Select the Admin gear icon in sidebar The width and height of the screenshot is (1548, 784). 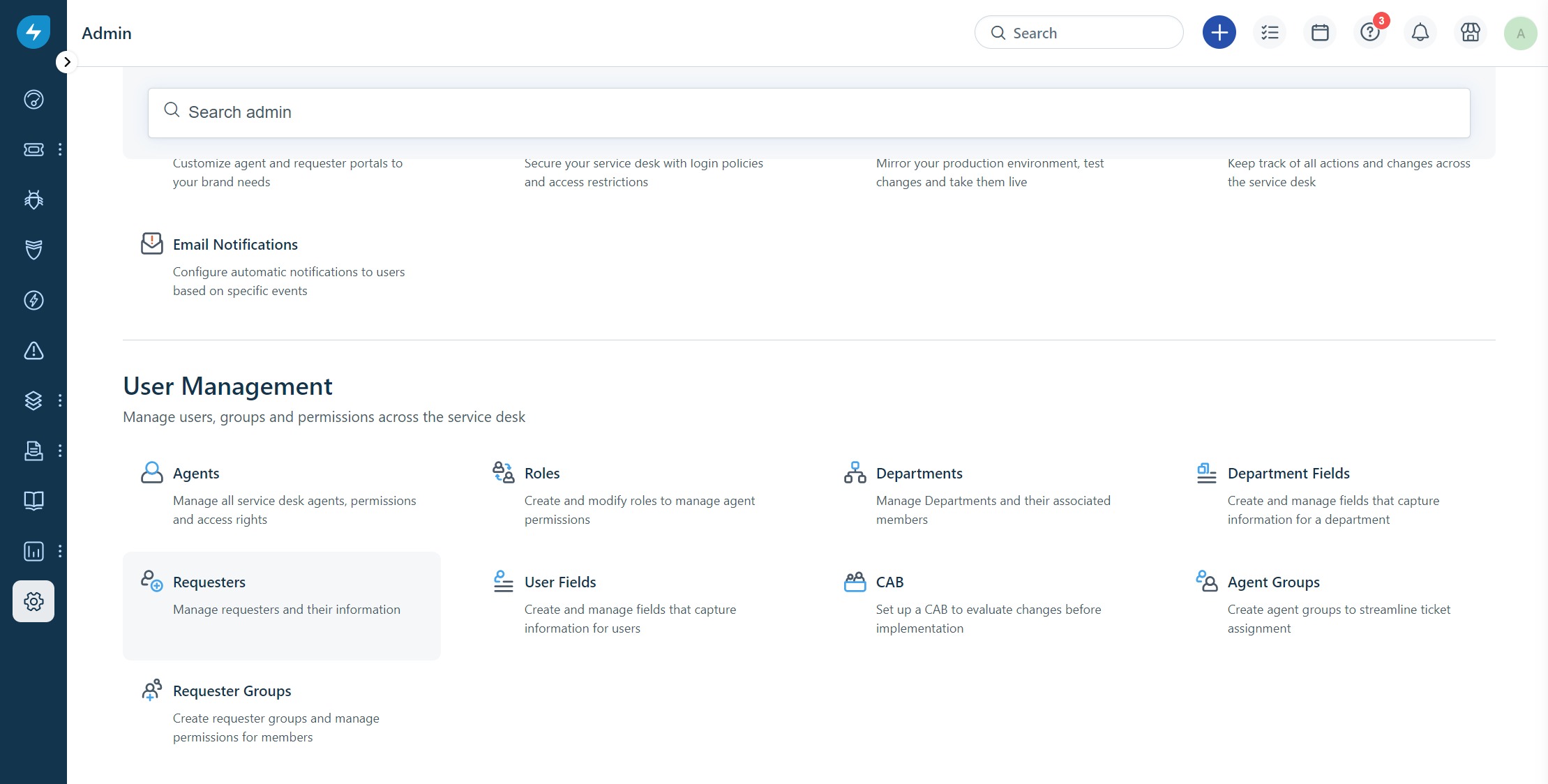click(33, 601)
